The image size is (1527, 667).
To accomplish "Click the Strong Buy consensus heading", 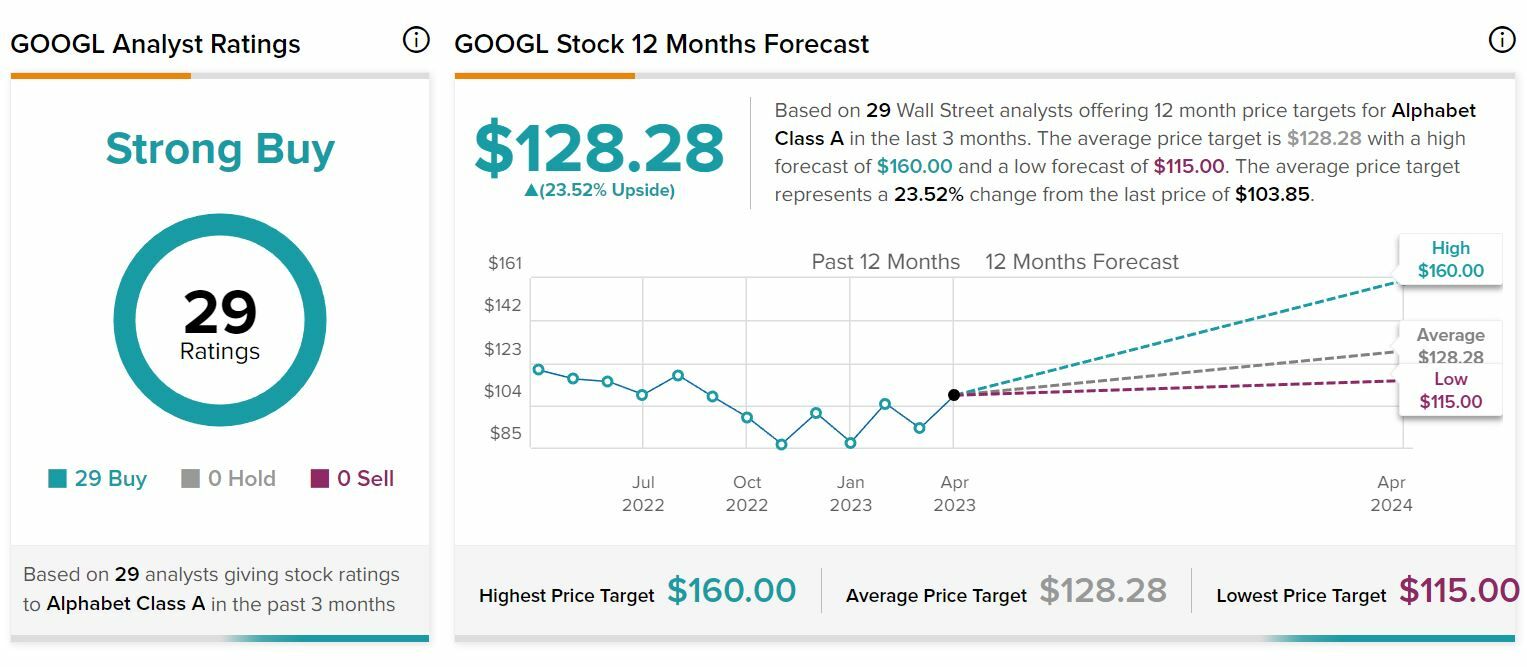I will point(220,149).
